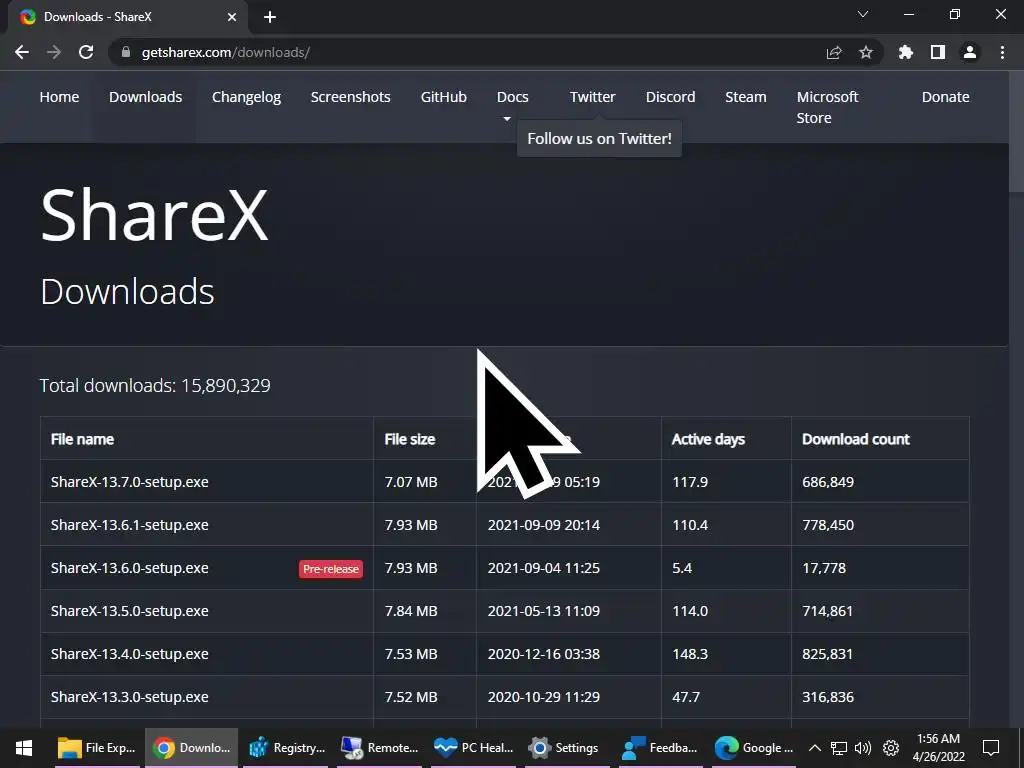Open File Explorer from the taskbar
The height and width of the screenshot is (768, 1024).
[x=97, y=748]
